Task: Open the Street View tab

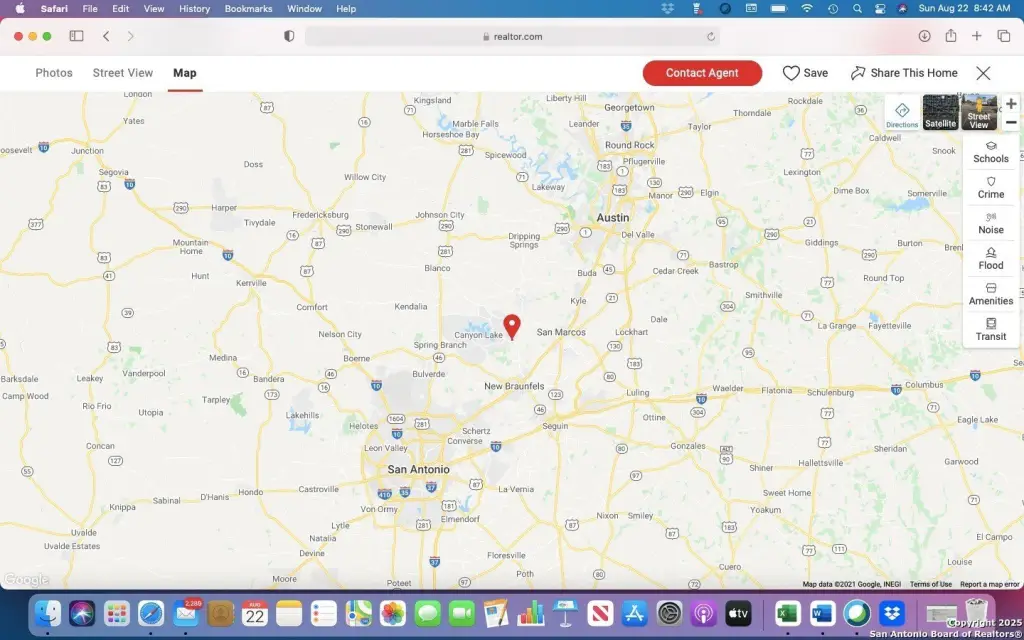Action: (123, 73)
